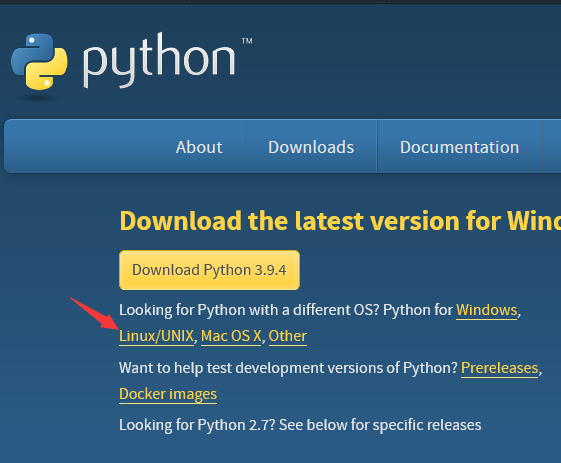Open the Mac OS X downloads link

[x=231, y=336]
